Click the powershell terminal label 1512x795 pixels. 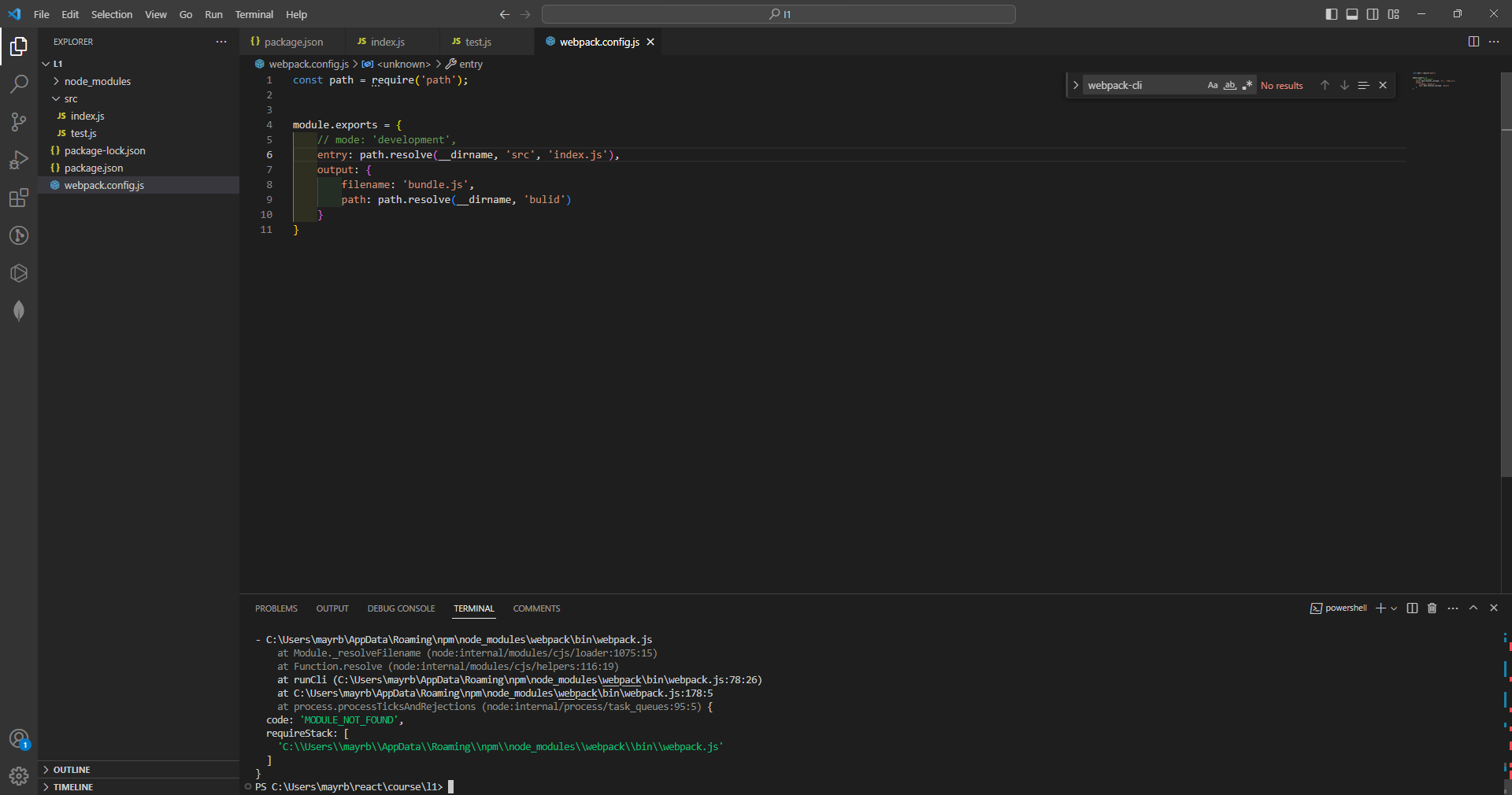[x=1339, y=608]
